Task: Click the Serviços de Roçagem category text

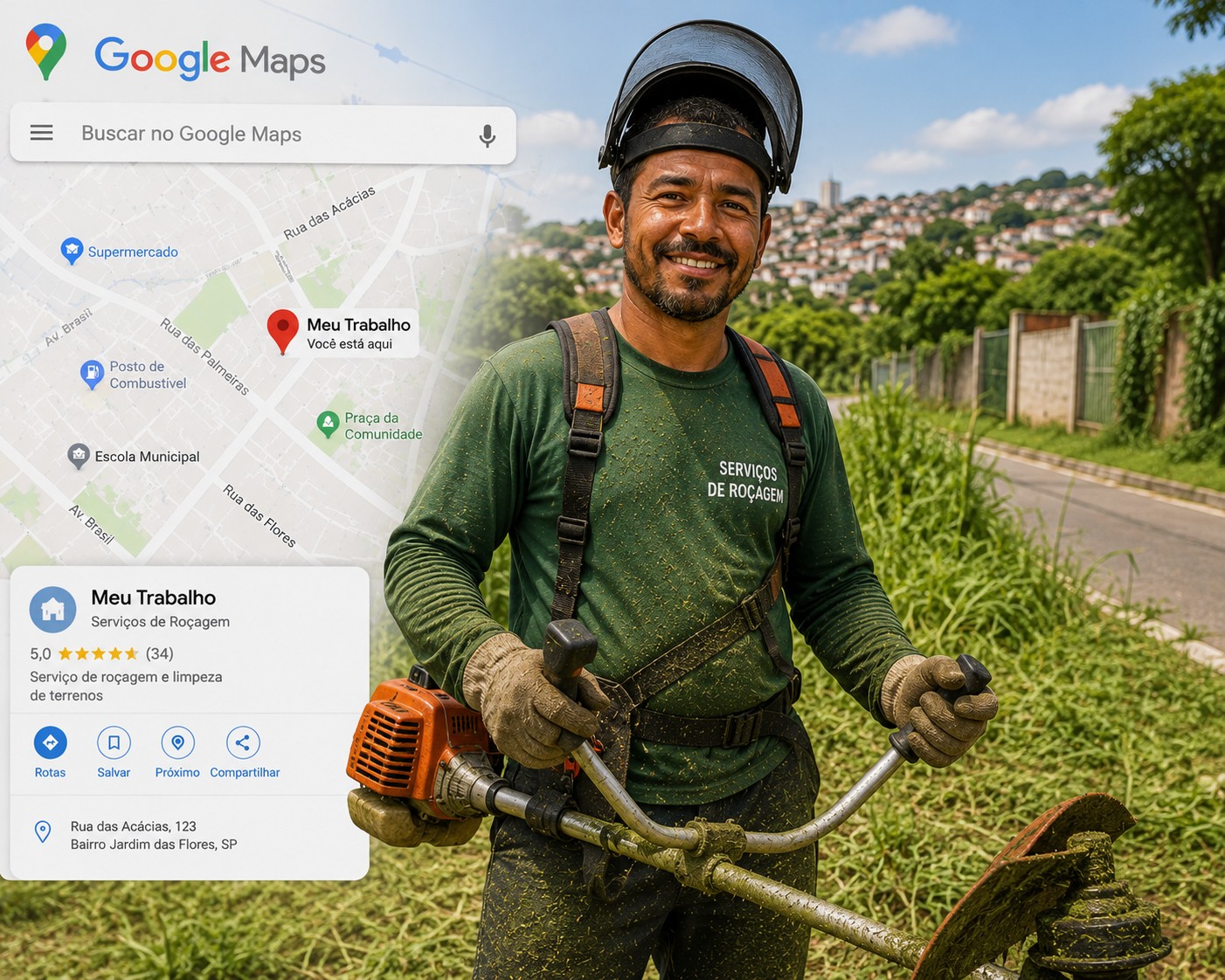Action: pos(161,622)
